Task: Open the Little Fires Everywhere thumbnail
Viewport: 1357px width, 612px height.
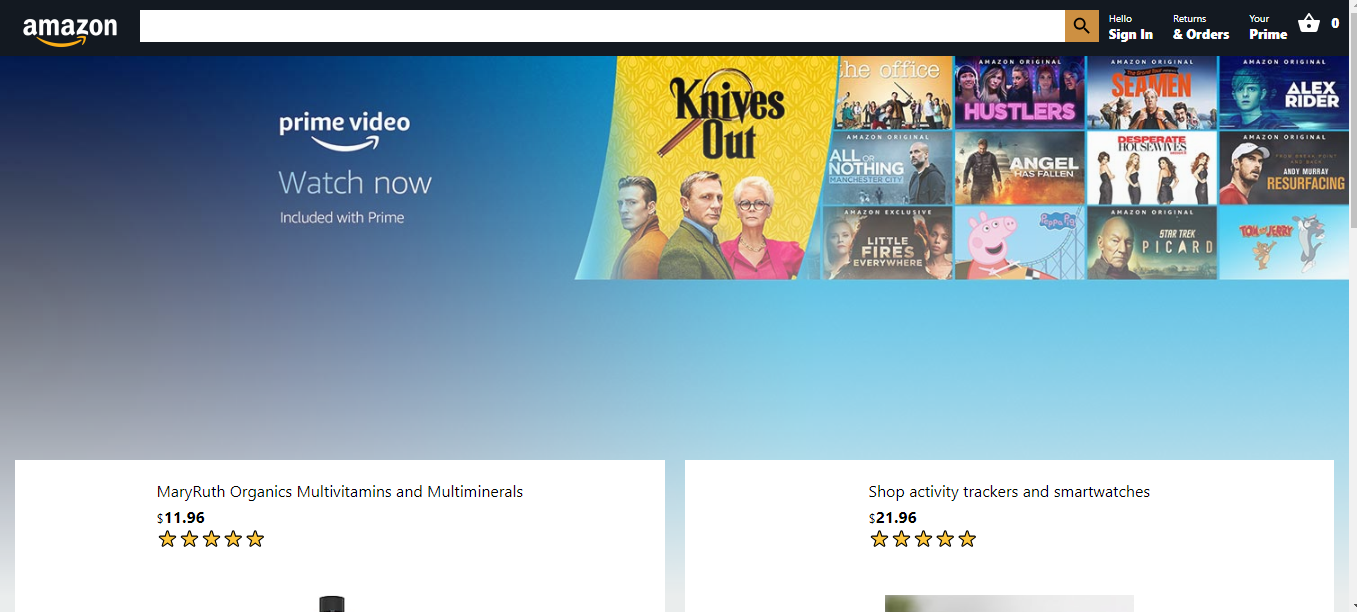Action: click(x=886, y=243)
